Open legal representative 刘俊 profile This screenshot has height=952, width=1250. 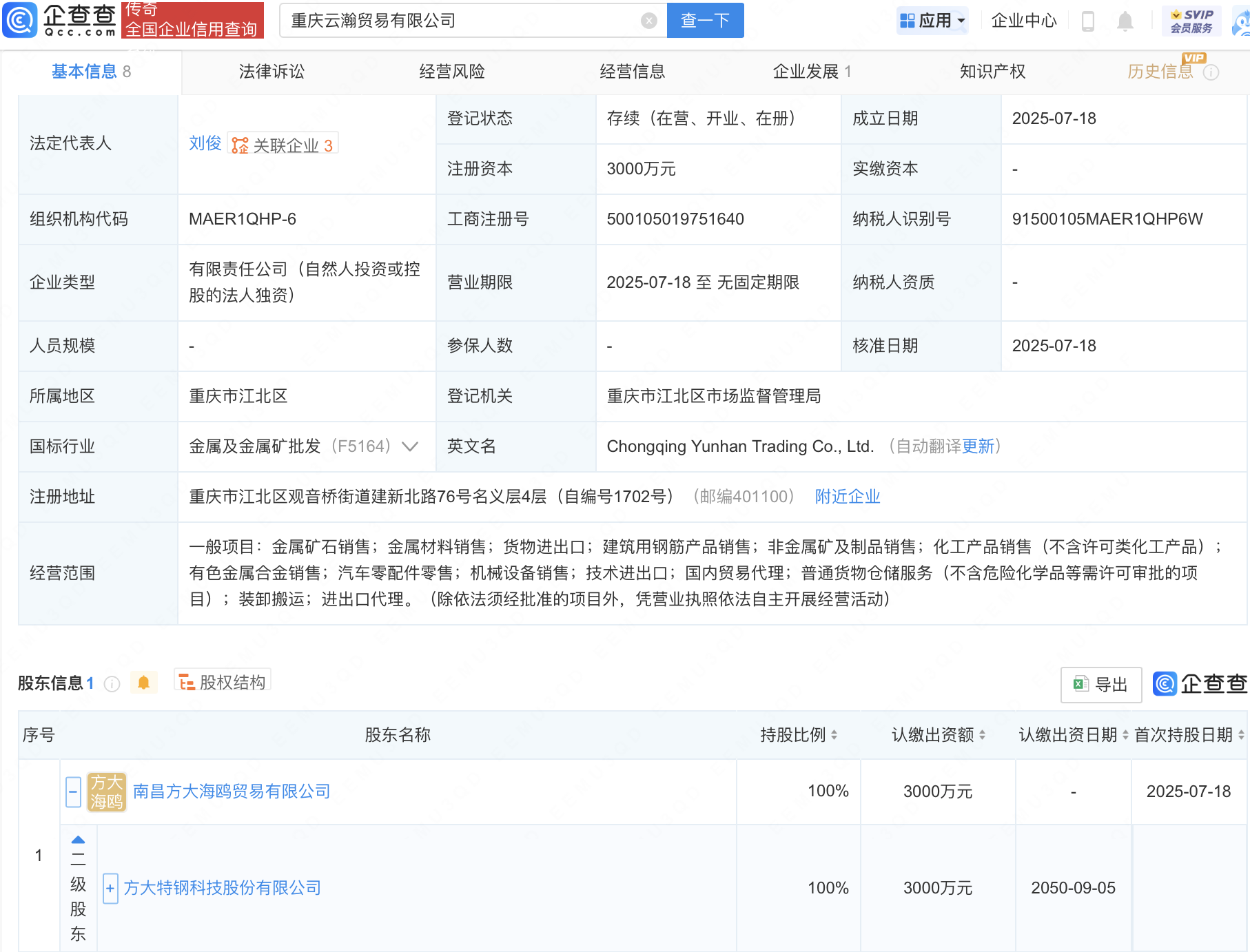click(205, 143)
